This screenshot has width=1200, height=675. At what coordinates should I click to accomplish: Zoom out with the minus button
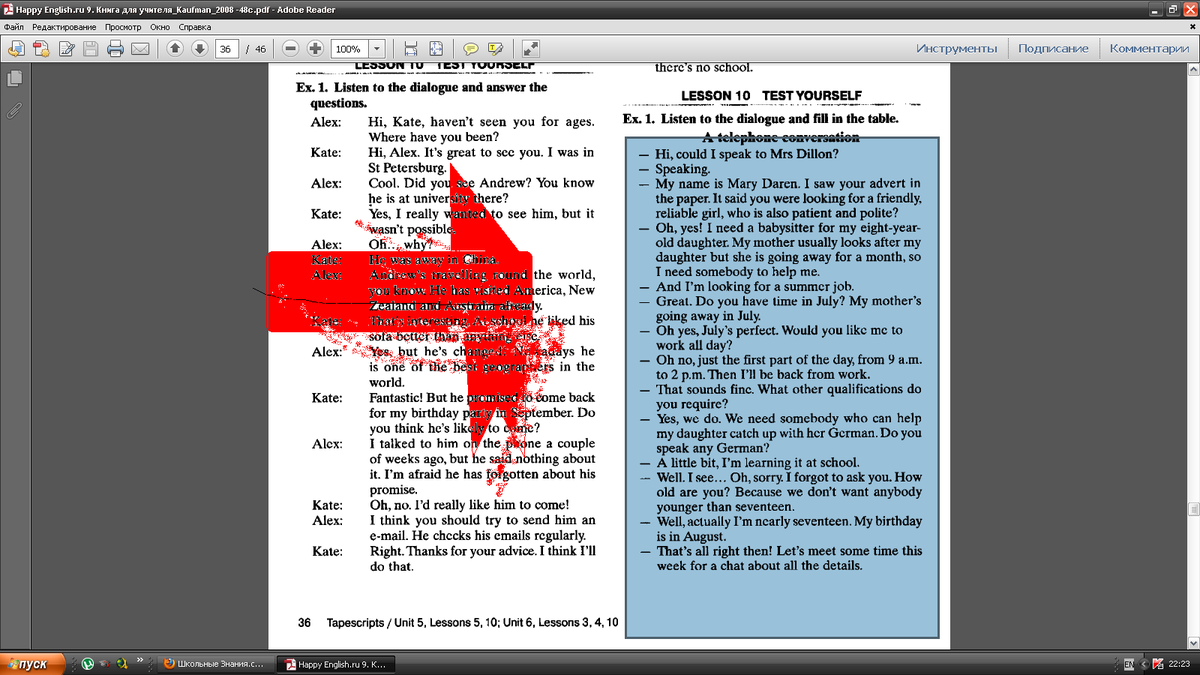tap(290, 49)
